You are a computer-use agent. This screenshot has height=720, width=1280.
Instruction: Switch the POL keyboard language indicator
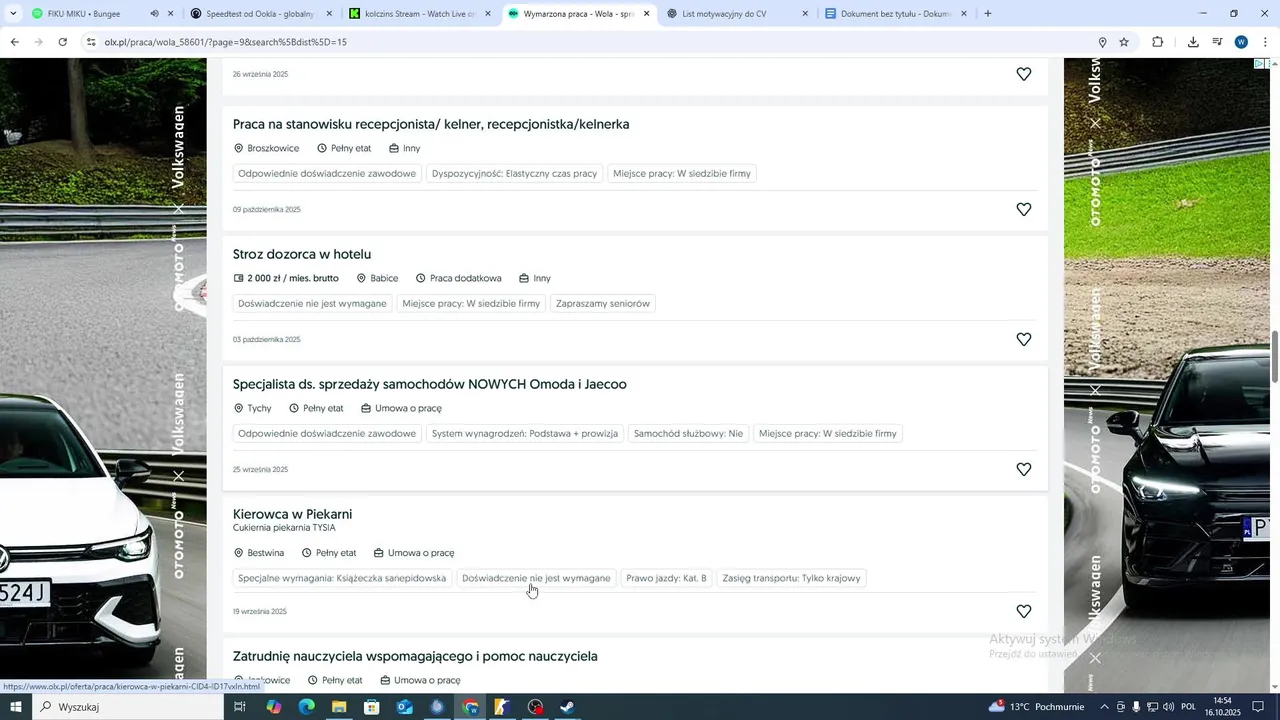pos(1188,707)
